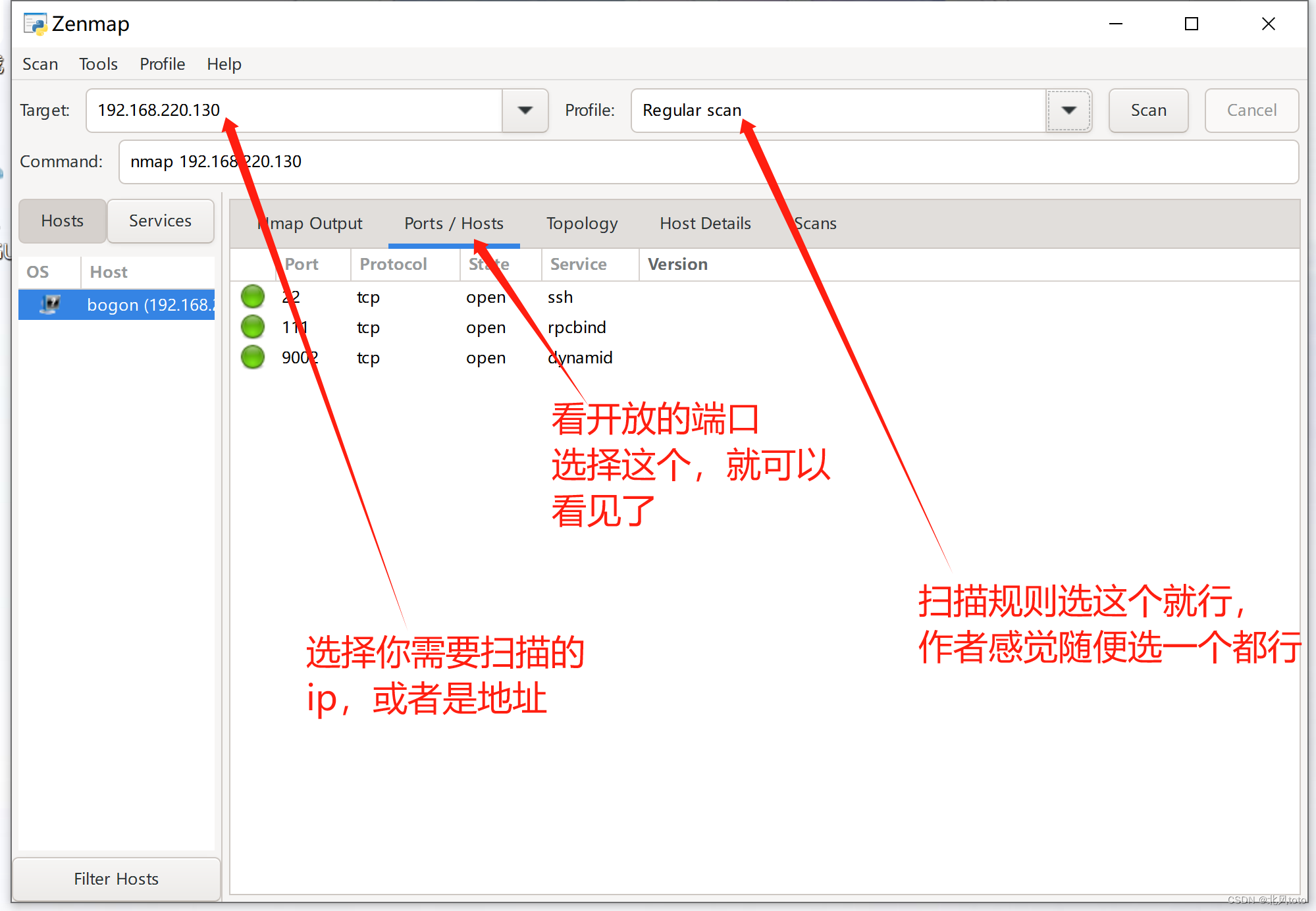Select host bogon (192.168. in list
The width and height of the screenshot is (1316, 911).
coord(117,305)
